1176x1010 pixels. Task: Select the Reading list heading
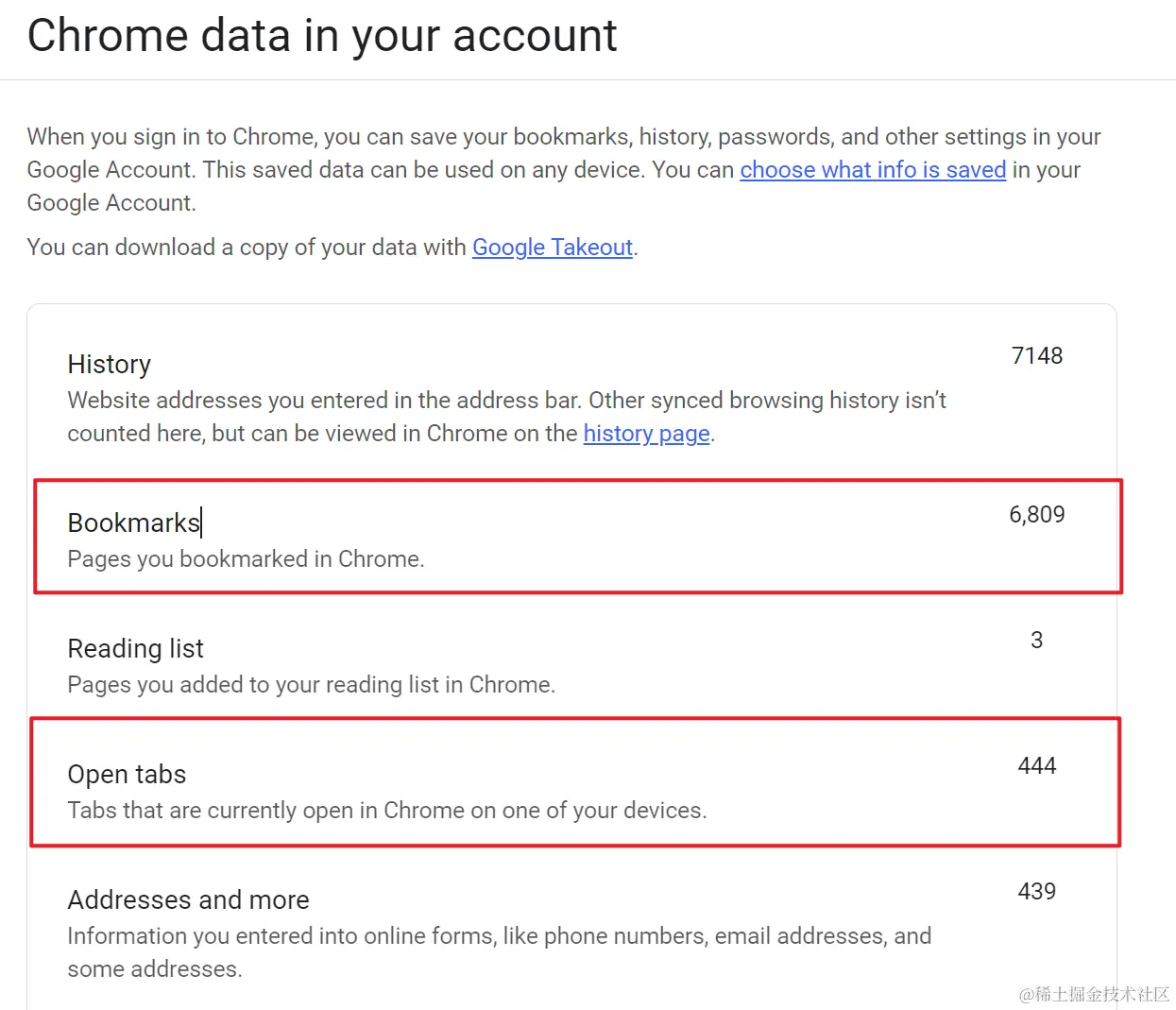click(x=135, y=649)
